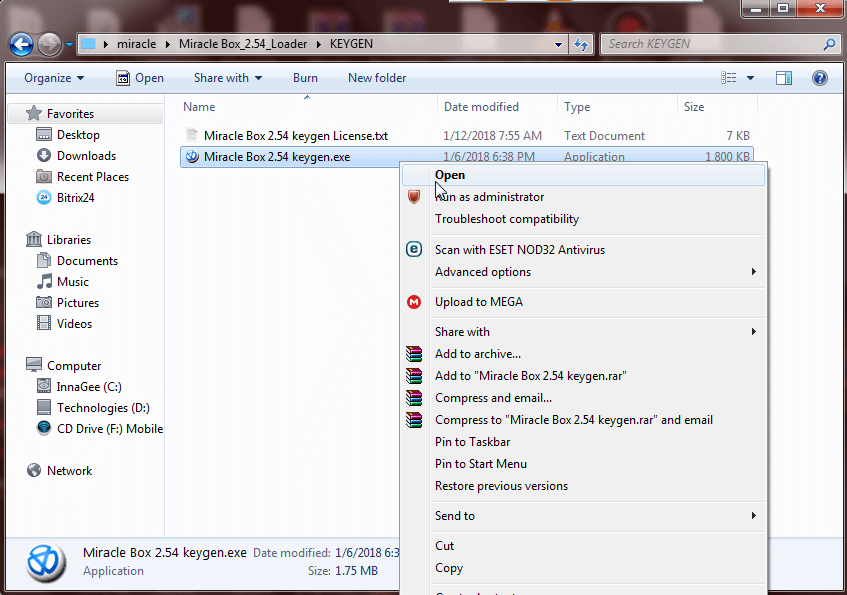The height and width of the screenshot is (595, 847).
Task: Click the WinRAR icon beside Add to archive
Action: [x=414, y=354]
